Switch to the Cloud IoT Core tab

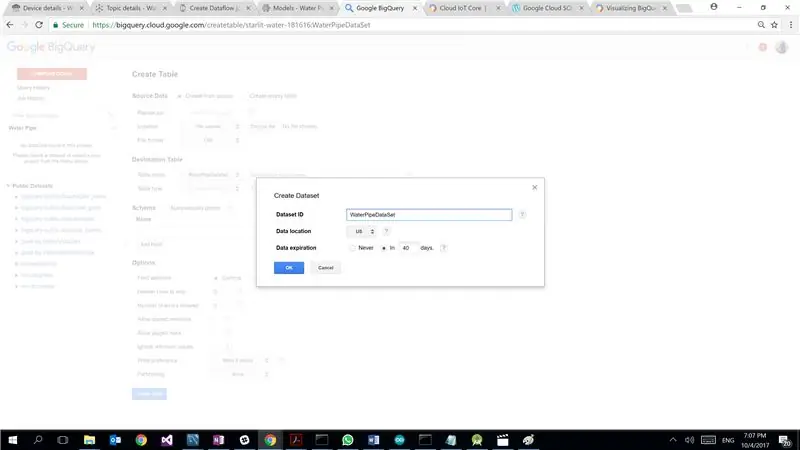point(463,8)
